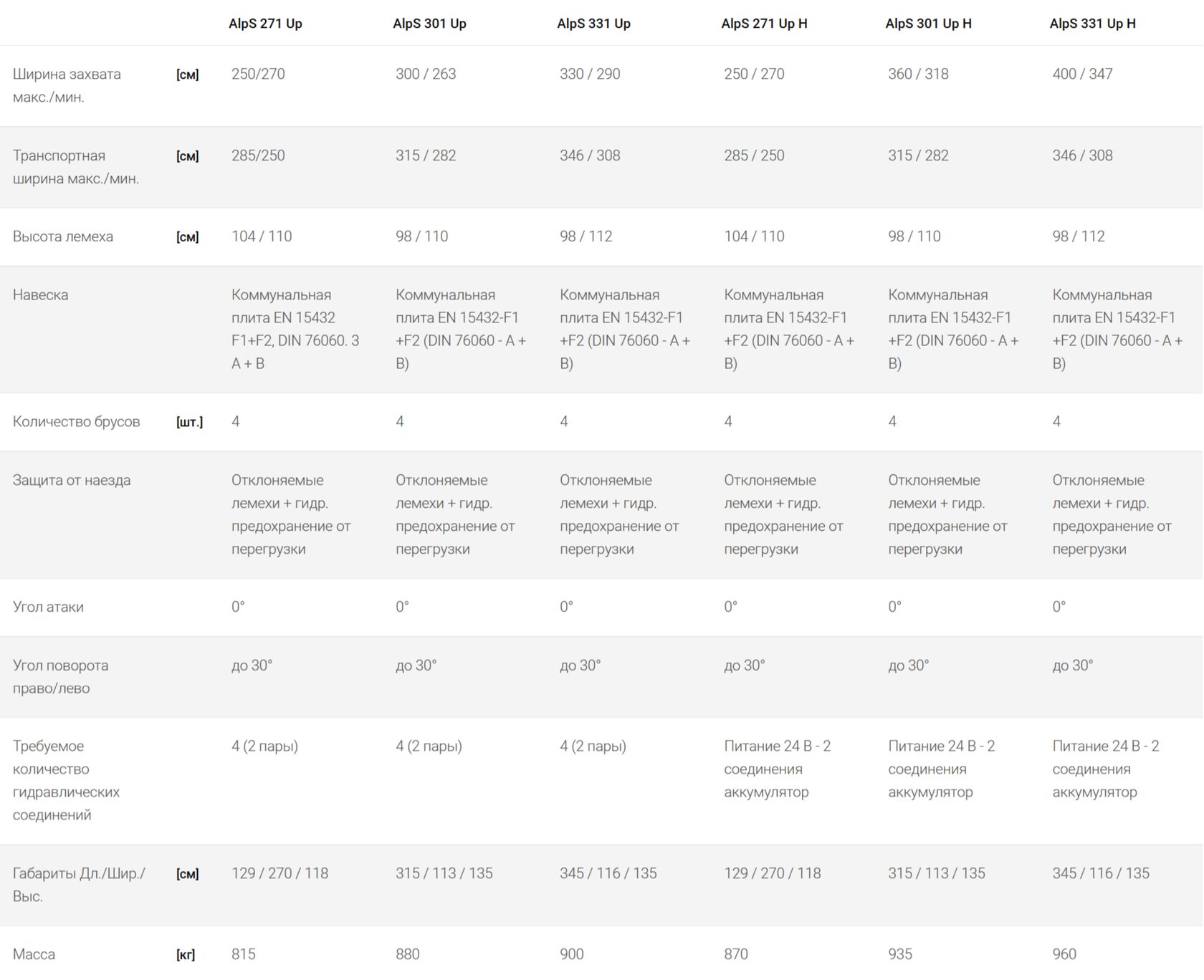Click the AlpS 331 Up H header
Screen dimensions: 1204x980
click(1092, 24)
